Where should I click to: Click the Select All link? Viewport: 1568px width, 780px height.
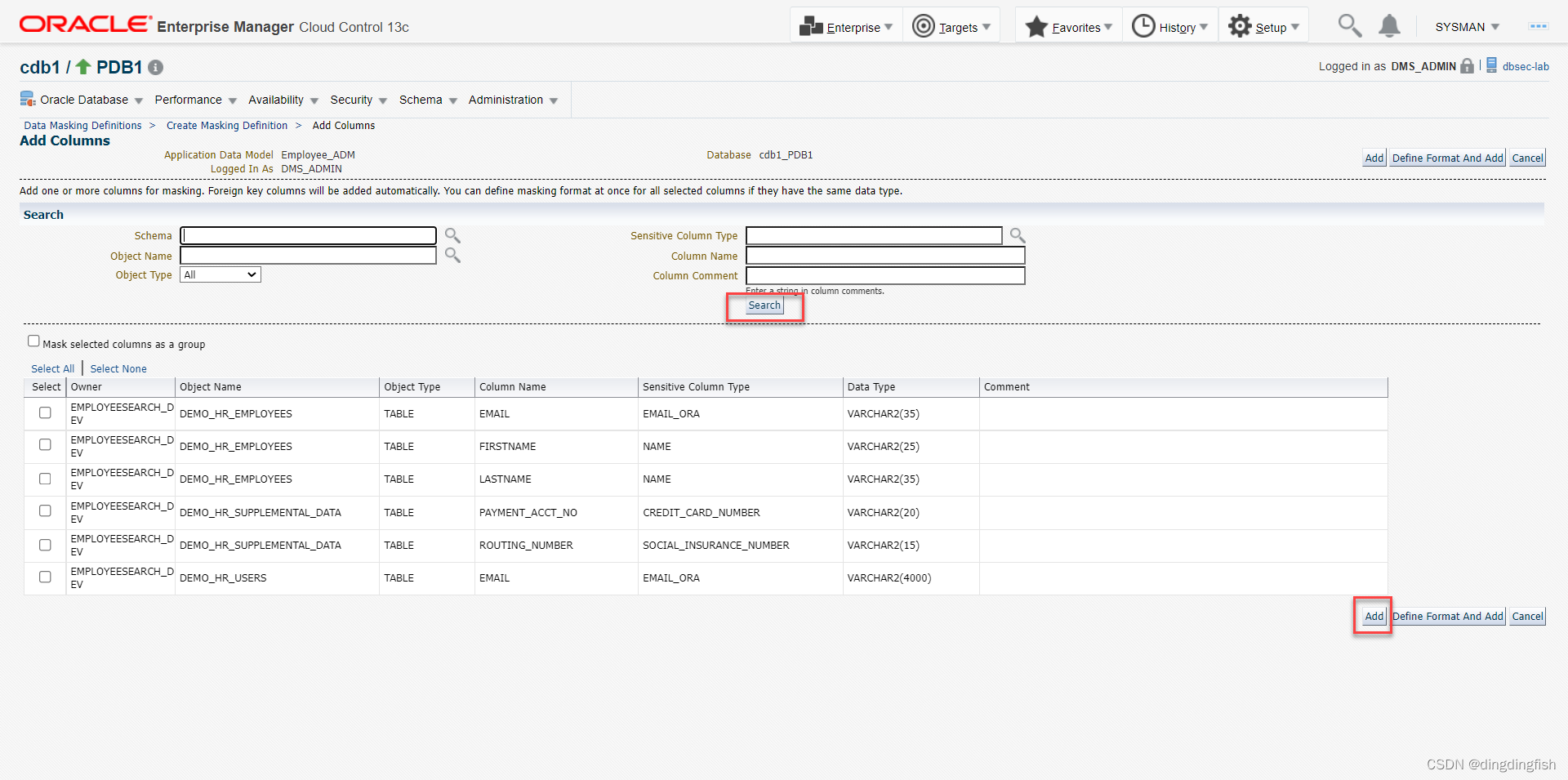53,369
